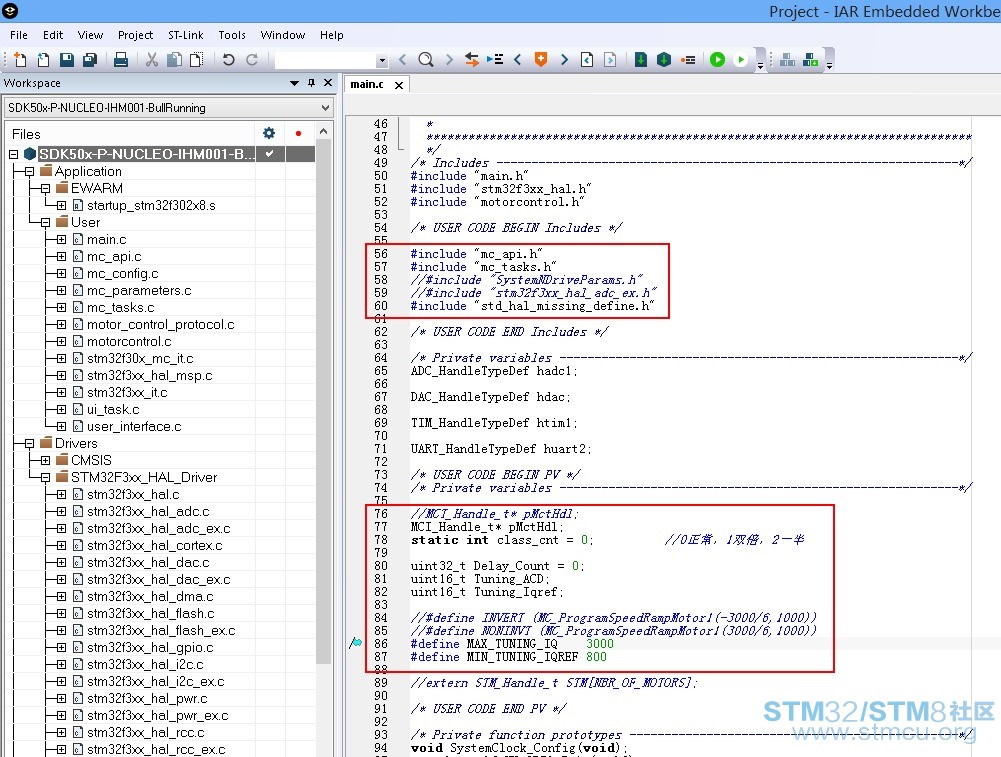Toggle bookmark with the orange shield icon
1001x757 pixels.
click(x=541, y=60)
